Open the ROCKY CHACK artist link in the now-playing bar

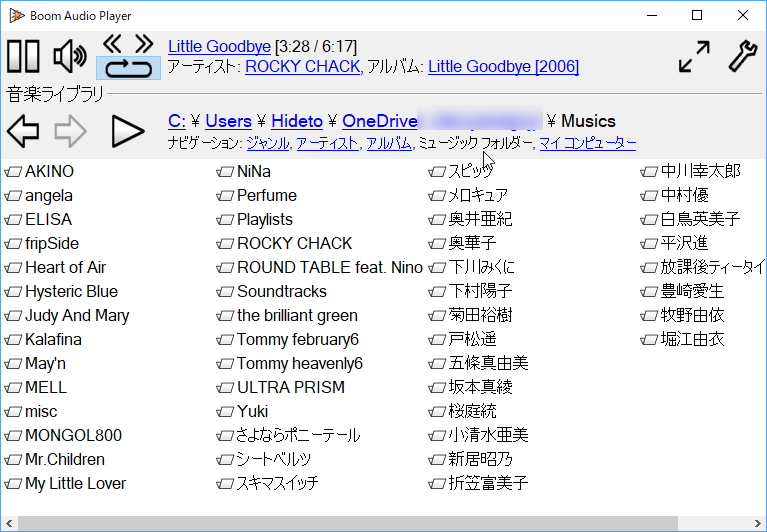pyautogui.click(x=302, y=66)
